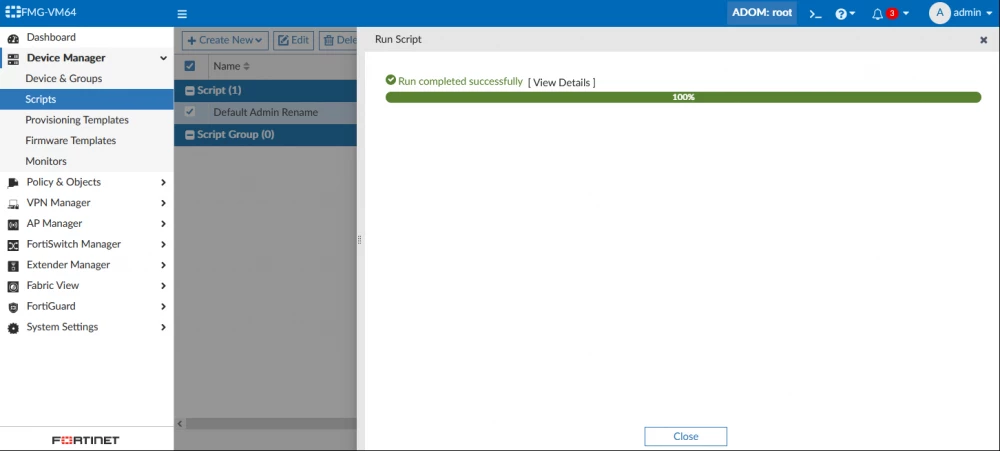Screen dimensions: 1000x451
Task: Click the Default Admin Rename script row
Action: pos(265,112)
